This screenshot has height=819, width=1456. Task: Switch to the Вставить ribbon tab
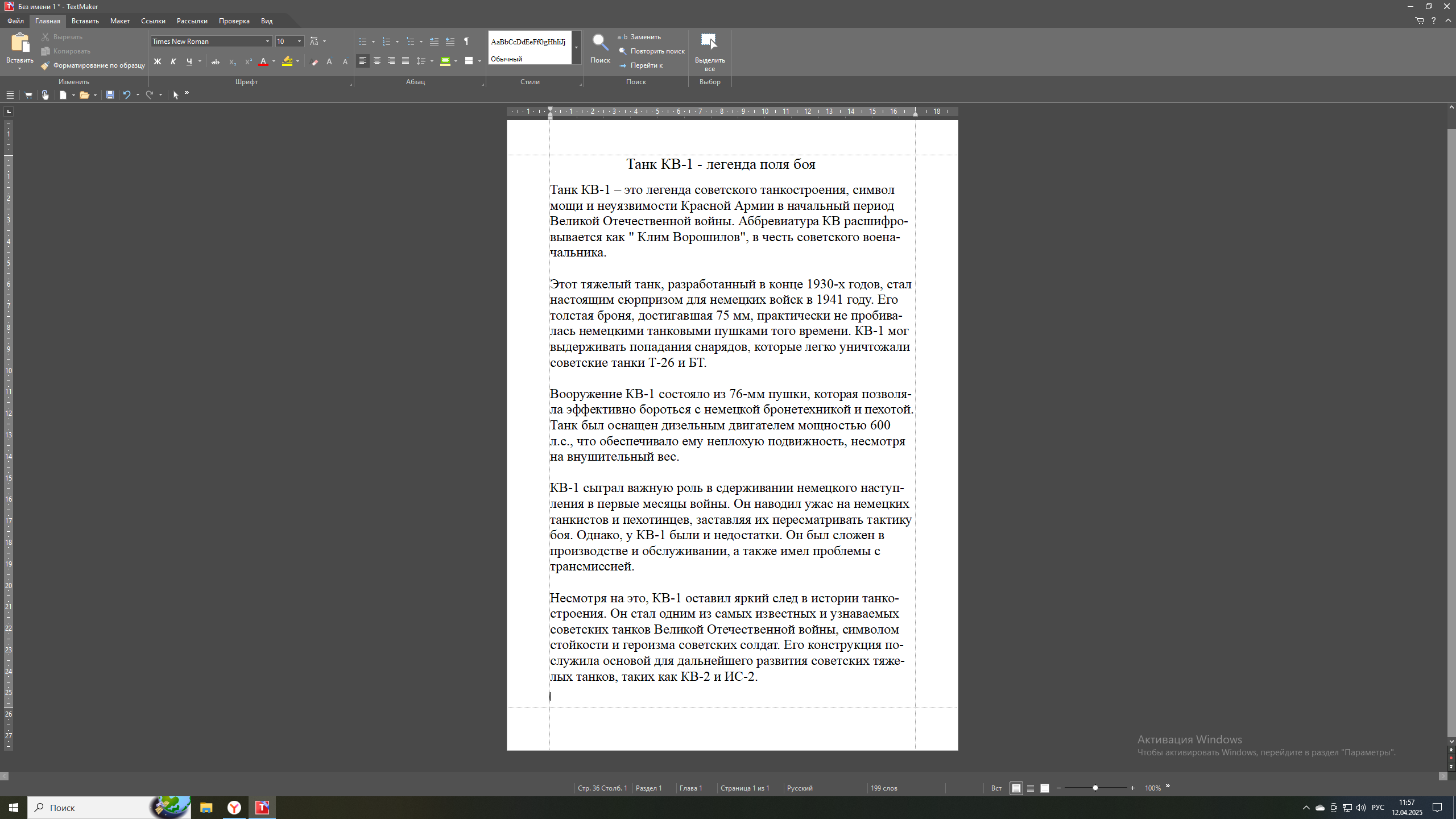click(85, 21)
